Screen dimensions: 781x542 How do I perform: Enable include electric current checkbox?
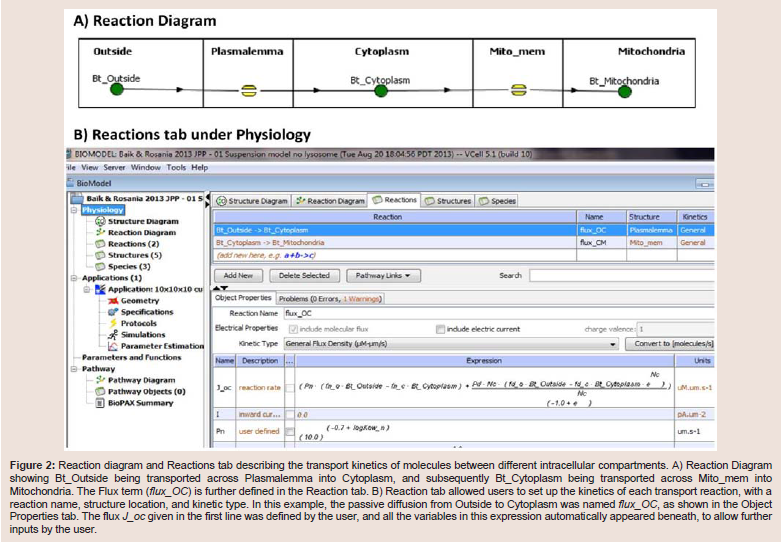440,329
